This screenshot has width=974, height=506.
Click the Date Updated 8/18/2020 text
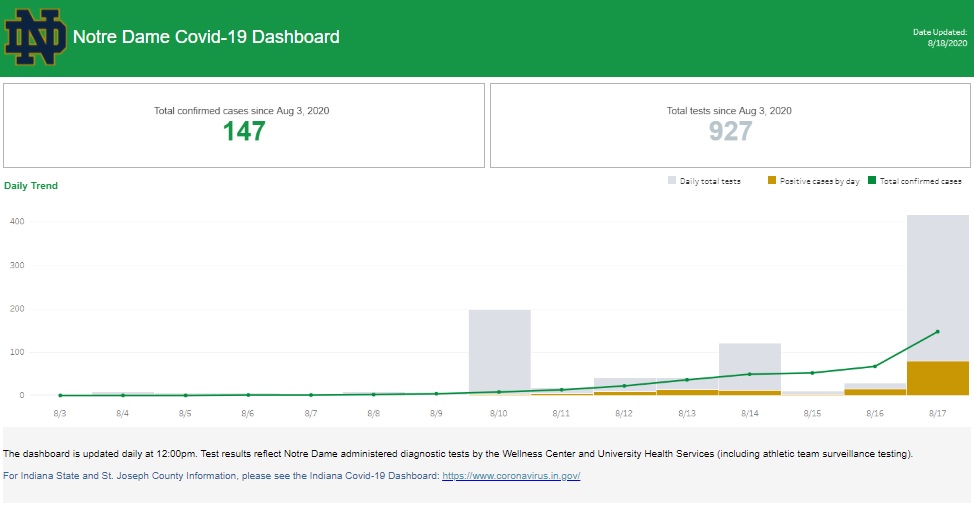[940, 37]
